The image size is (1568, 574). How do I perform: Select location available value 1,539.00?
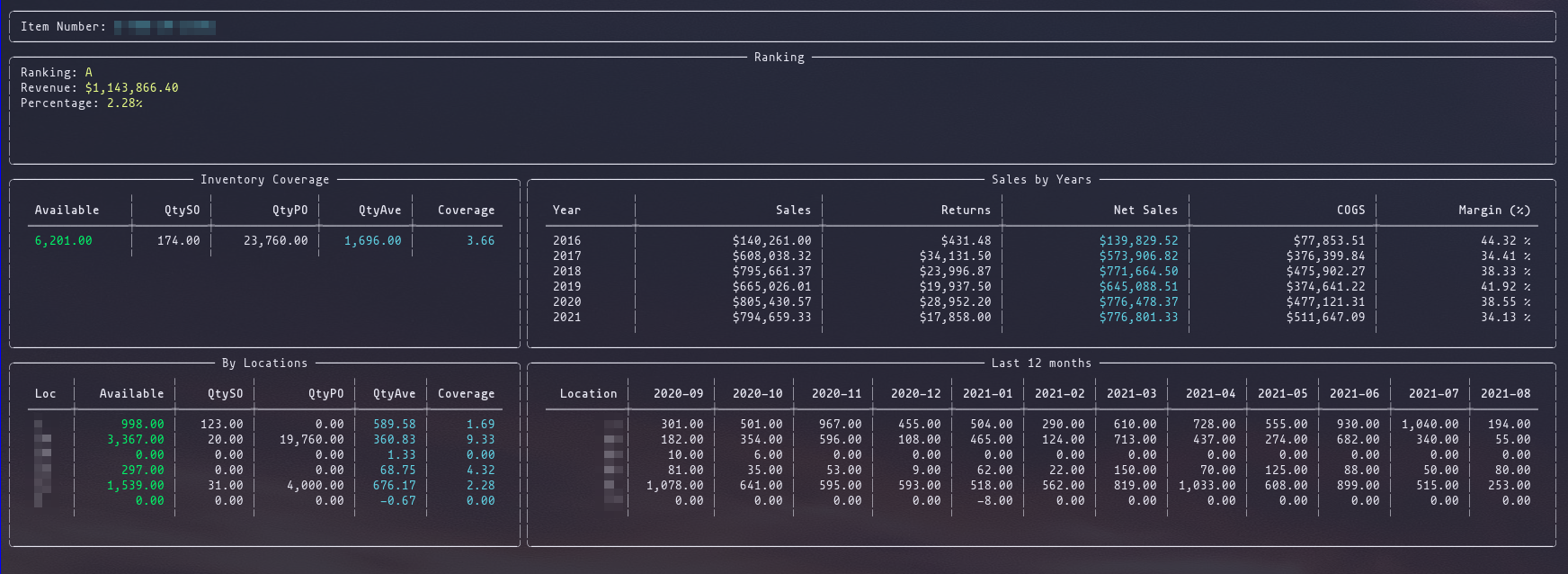pos(136,486)
